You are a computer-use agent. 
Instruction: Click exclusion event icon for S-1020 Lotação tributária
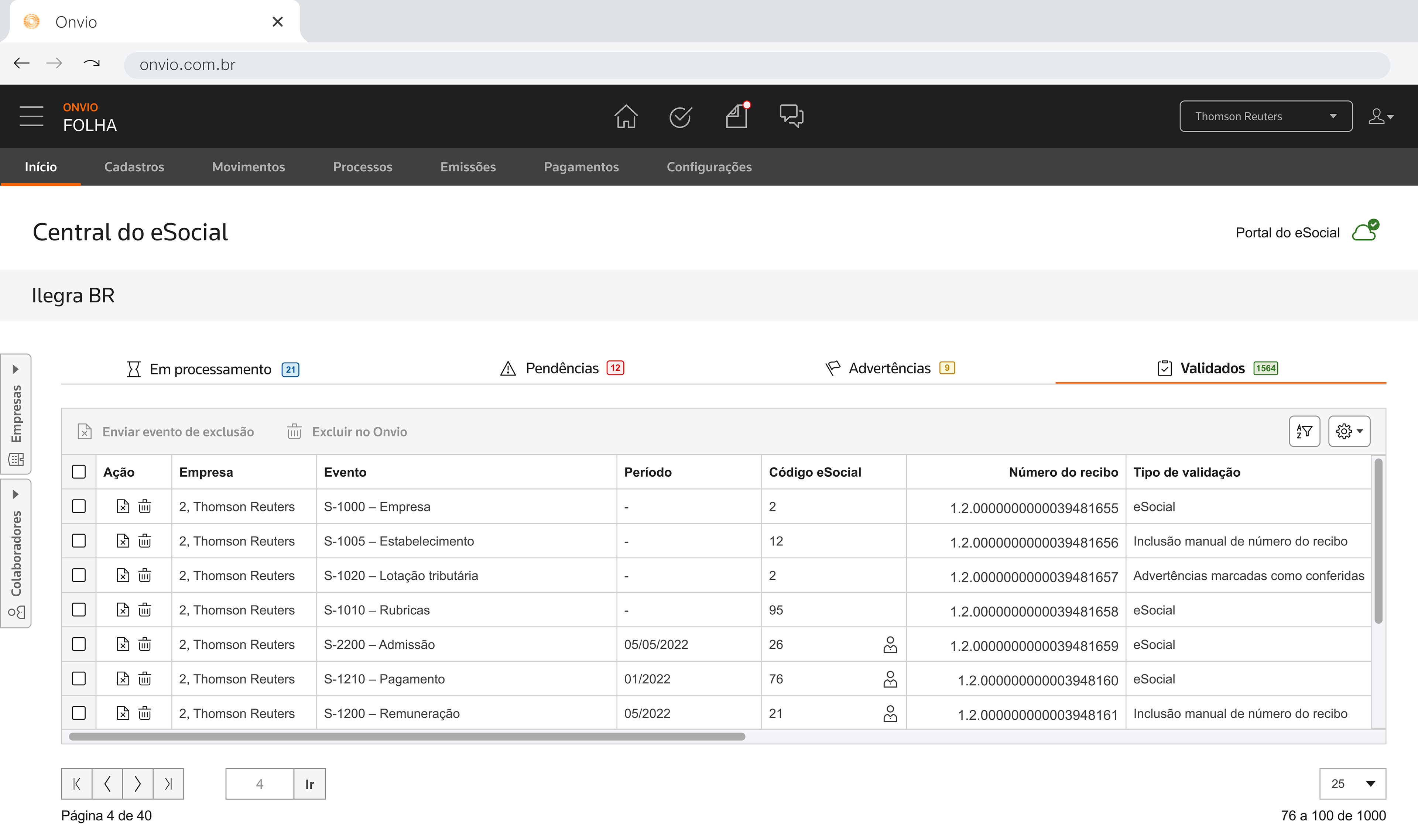123,575
